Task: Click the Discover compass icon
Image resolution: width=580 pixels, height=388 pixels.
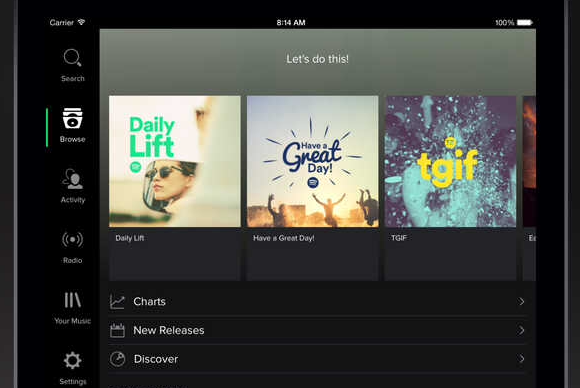Action: coord(118,359)
